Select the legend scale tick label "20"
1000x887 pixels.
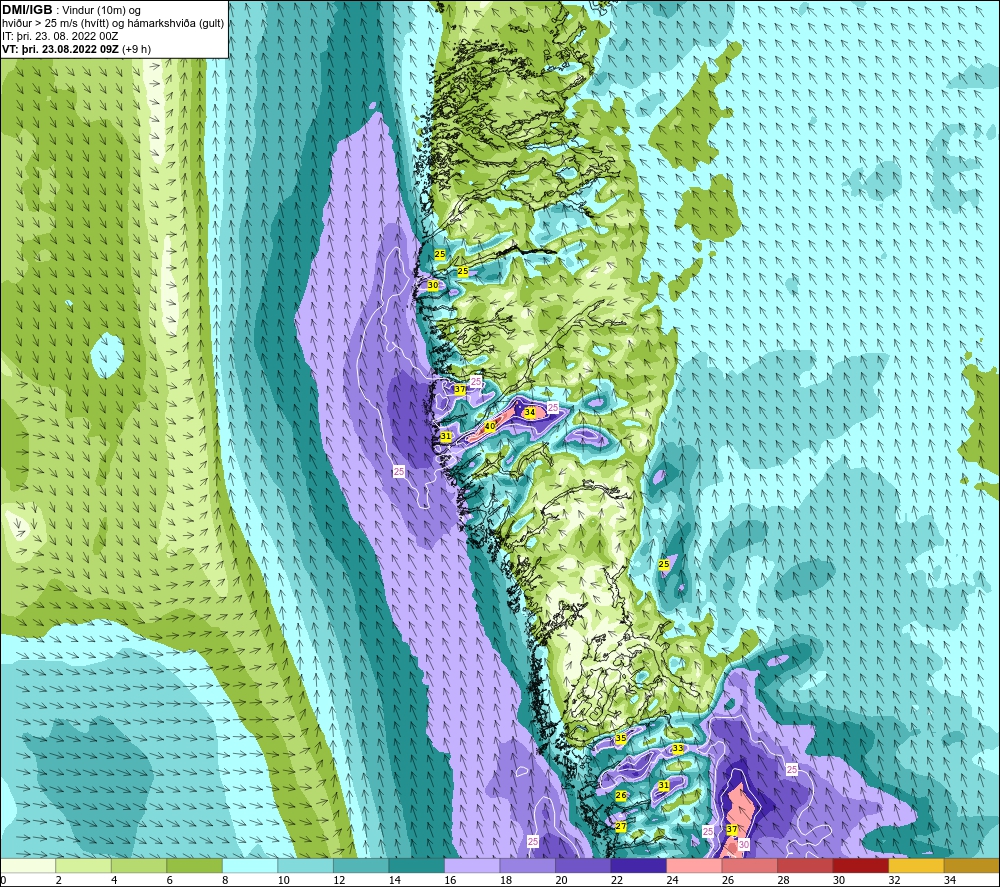pyautogui.click(x=561, y=880)
